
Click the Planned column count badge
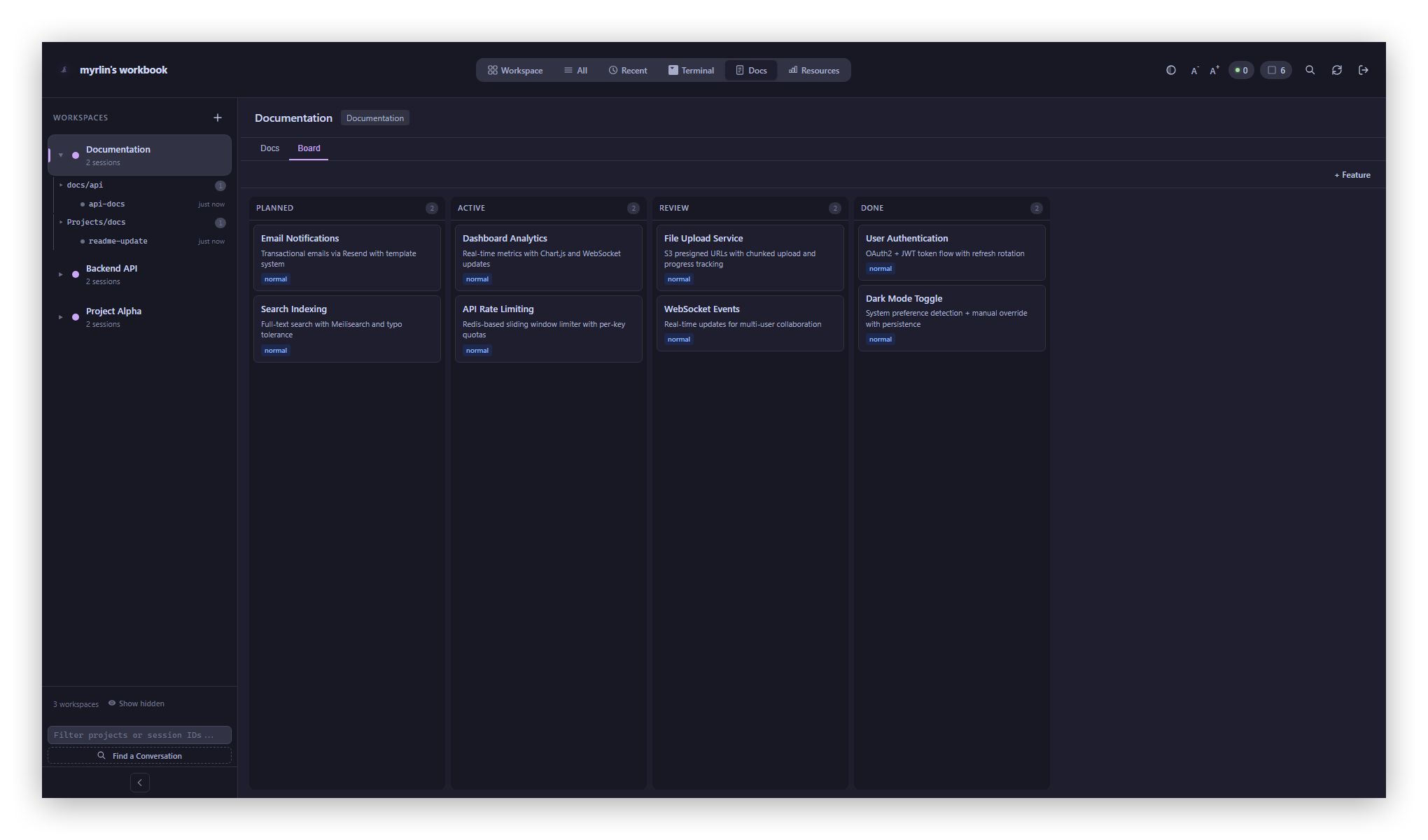pyautogui.click(x=432, y=208)
